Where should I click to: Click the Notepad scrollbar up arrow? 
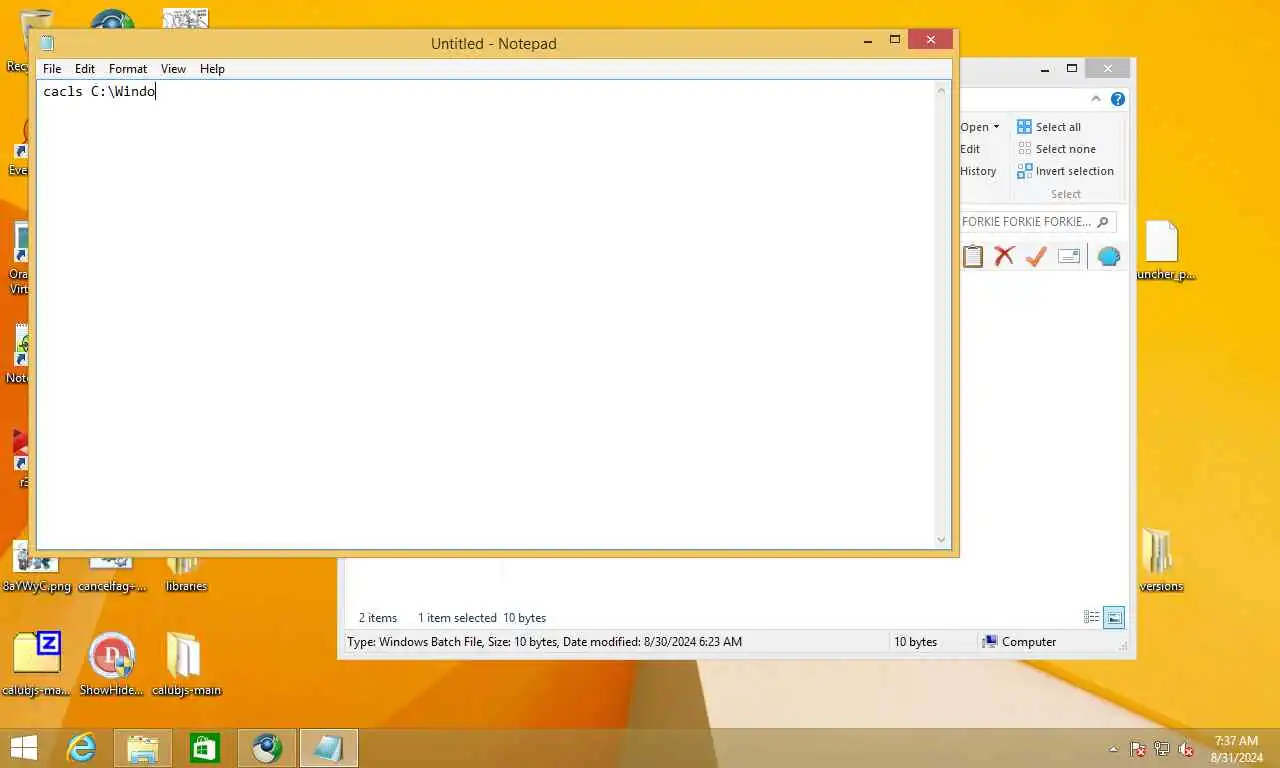(941, 91)
